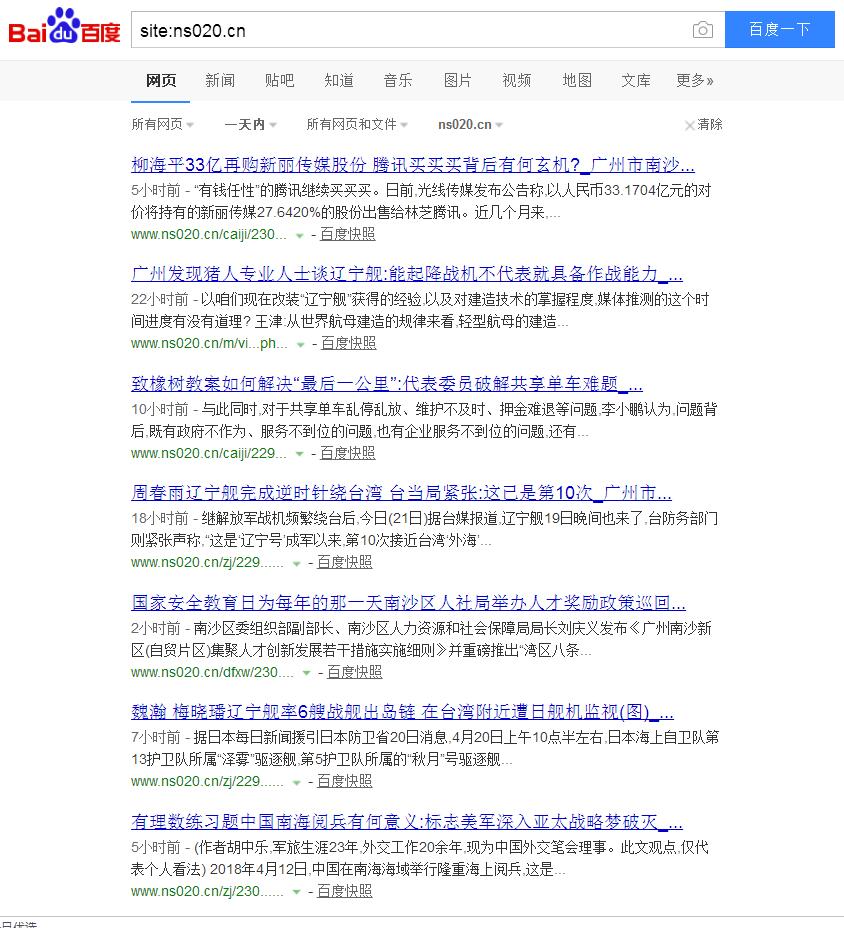The image size is (844, 928).
Task: Open 百度快照 for the 广州发现猪人 result
Action: coord(348,343)
